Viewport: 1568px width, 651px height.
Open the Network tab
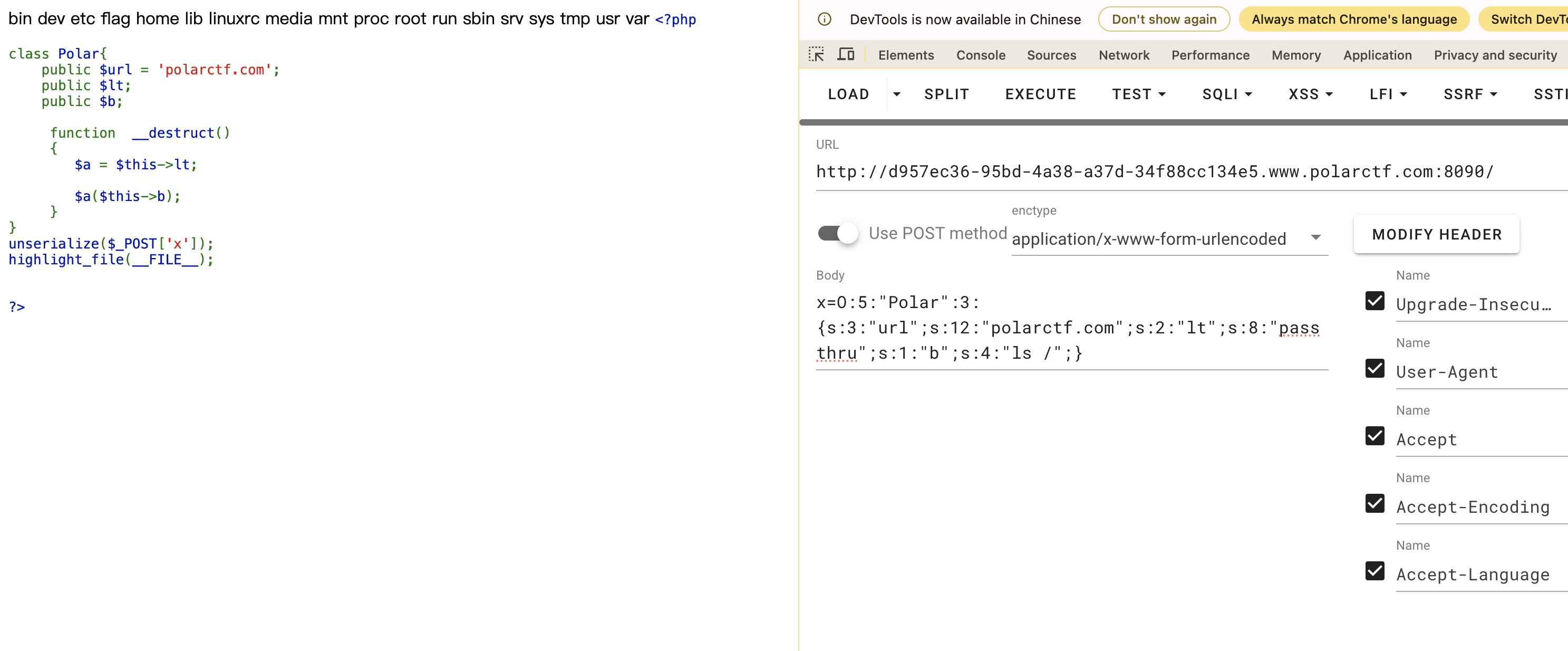click(x=1123, y=55)
